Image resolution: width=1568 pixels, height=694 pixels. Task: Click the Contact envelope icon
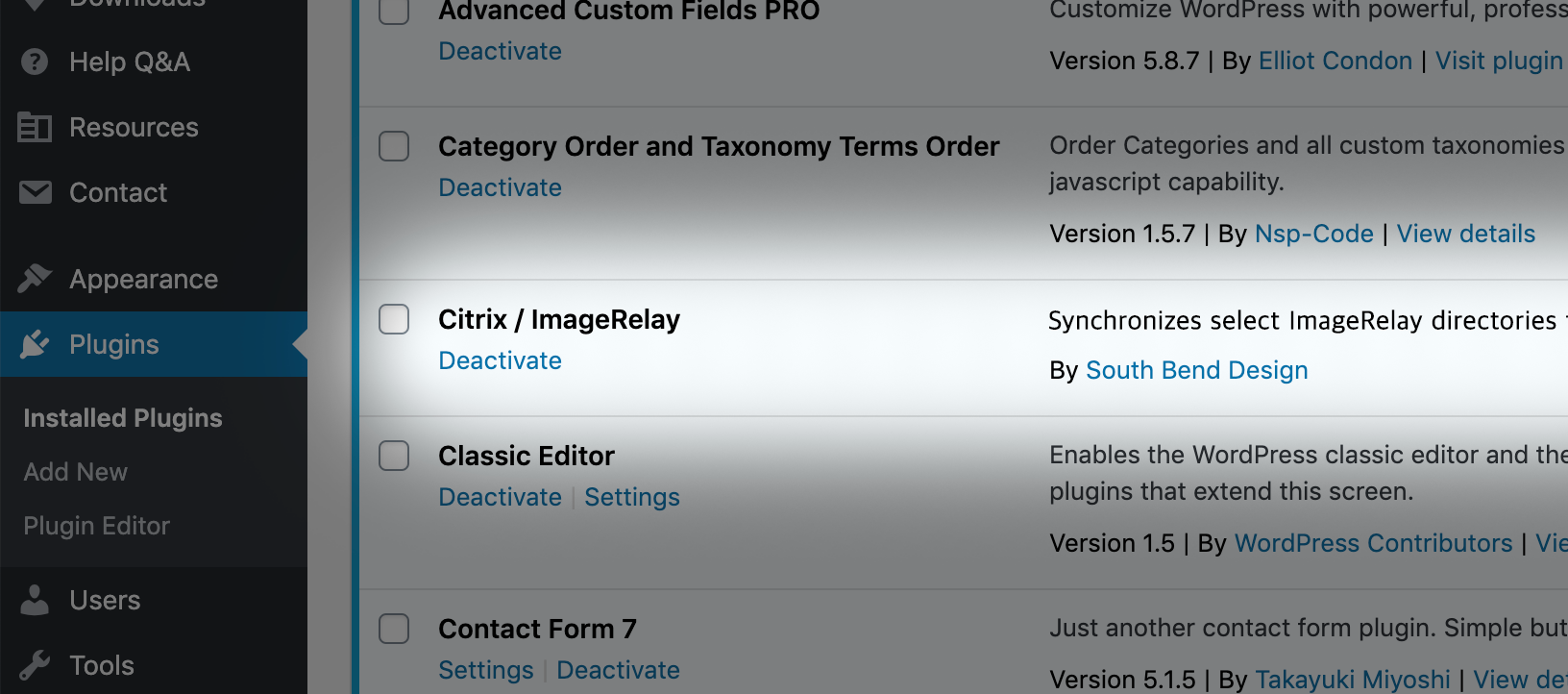36,192
